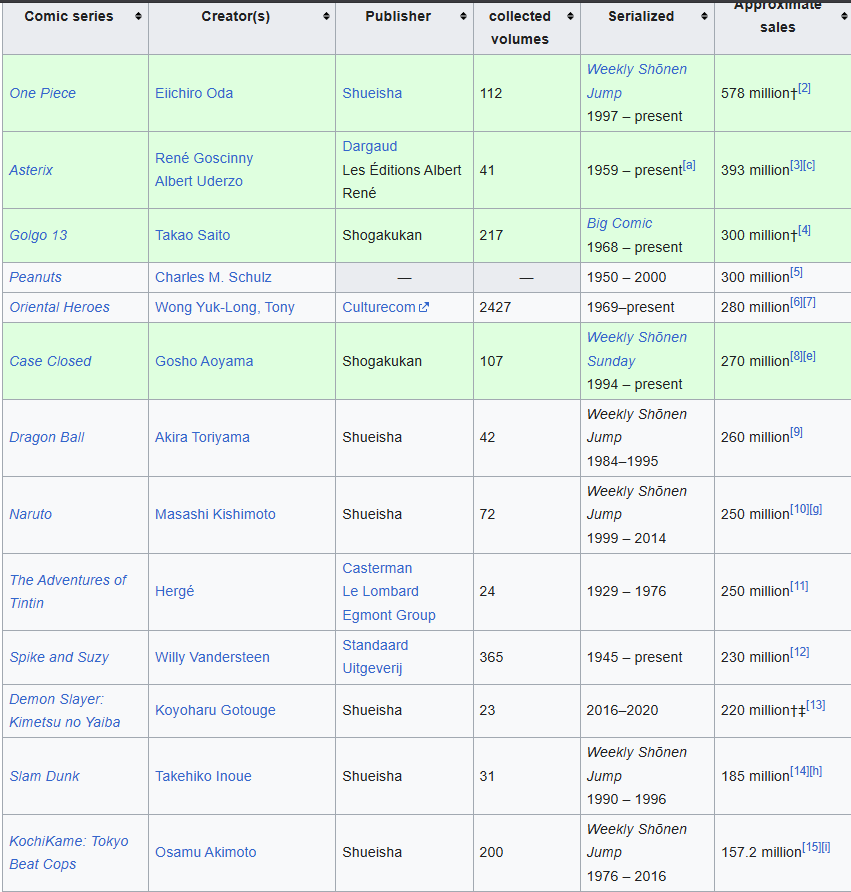Open the Spike and Suzy link
851x892 pixels.
(x=59, y=657)
